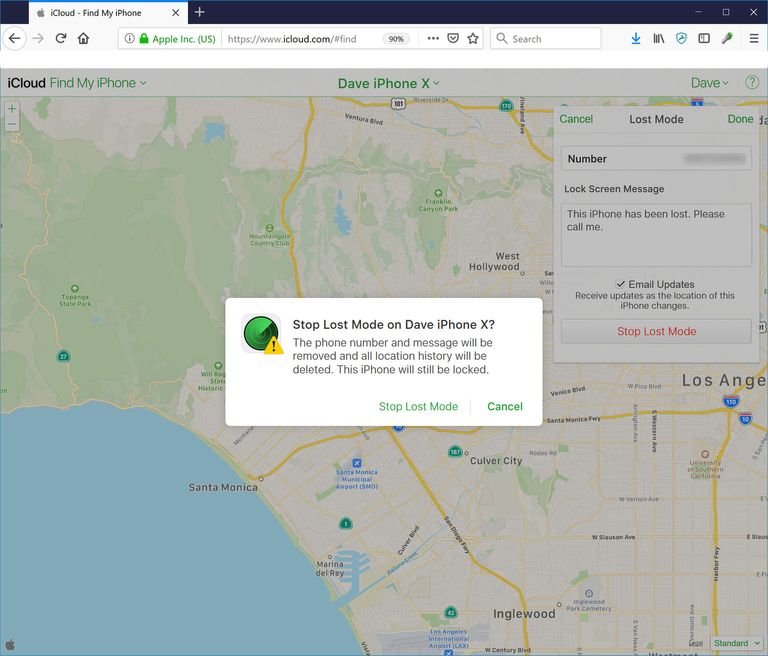Go back with the browser back arrow
The image size is (768, 656).
click(14, 38)
